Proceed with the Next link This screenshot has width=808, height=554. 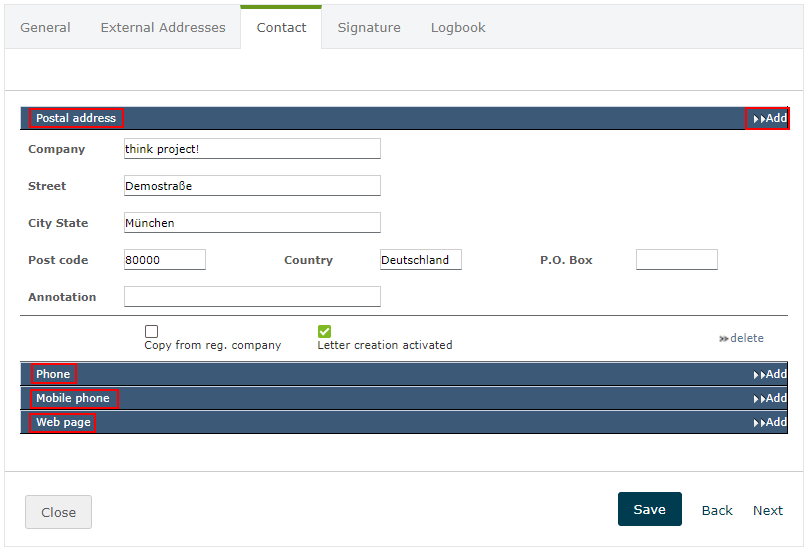768,510
